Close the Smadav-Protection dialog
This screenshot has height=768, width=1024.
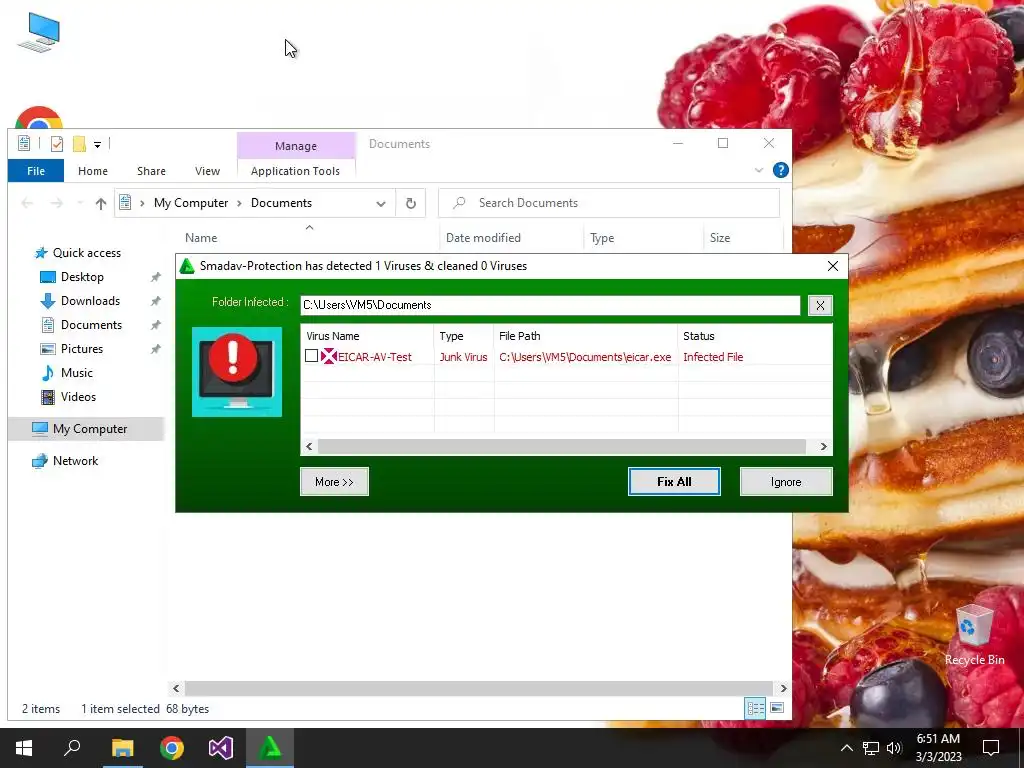click(x=833, y=266)
